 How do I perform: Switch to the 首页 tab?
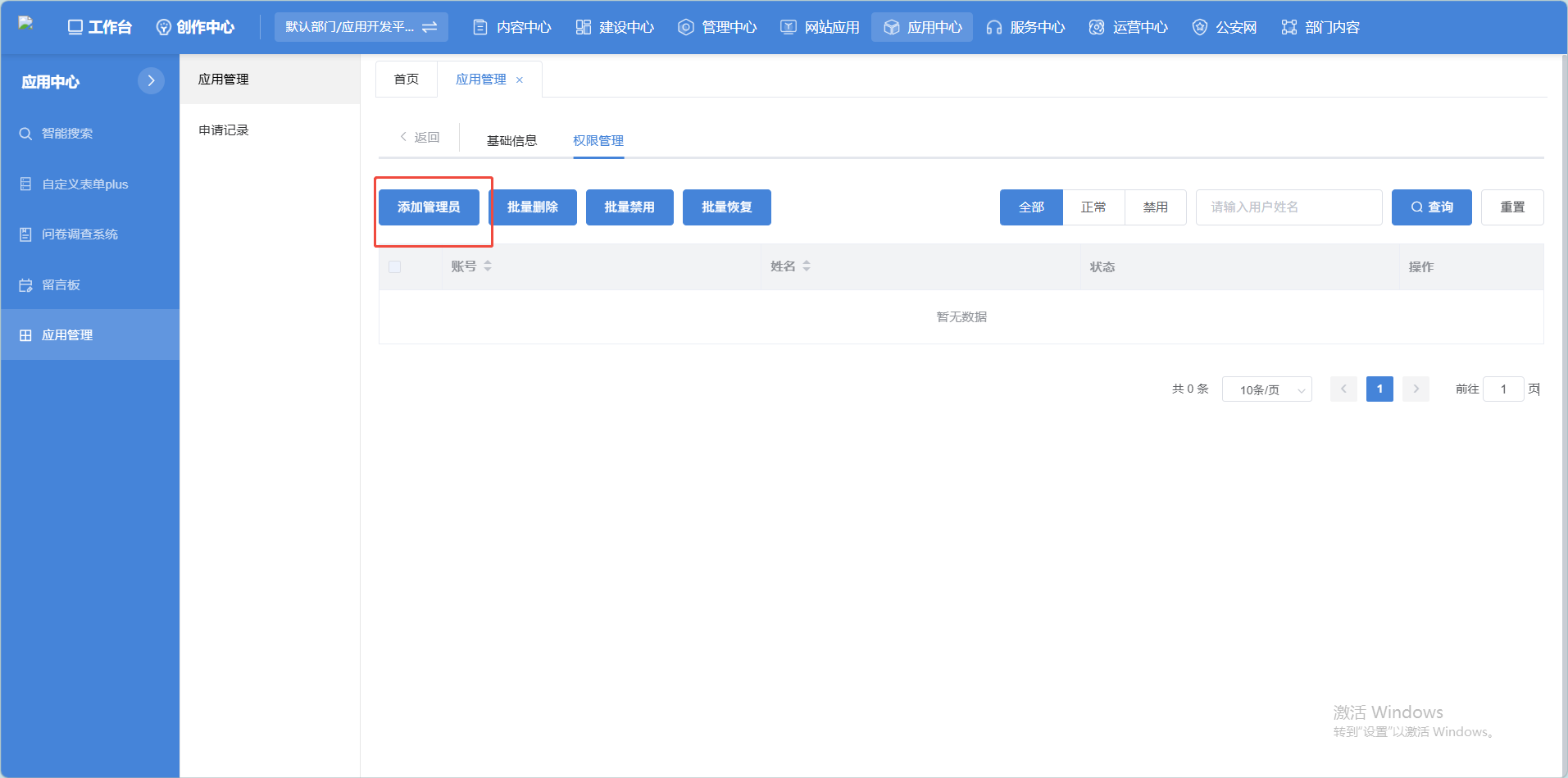click(407, 80)
